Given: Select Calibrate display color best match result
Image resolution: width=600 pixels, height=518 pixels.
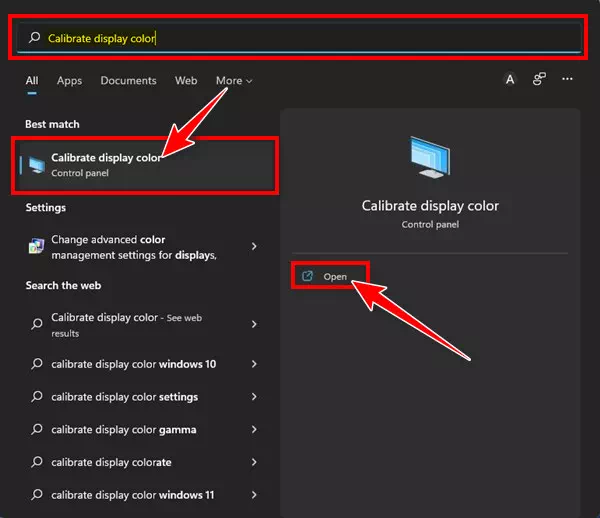Looking at the screenshot, I should 146,165.
